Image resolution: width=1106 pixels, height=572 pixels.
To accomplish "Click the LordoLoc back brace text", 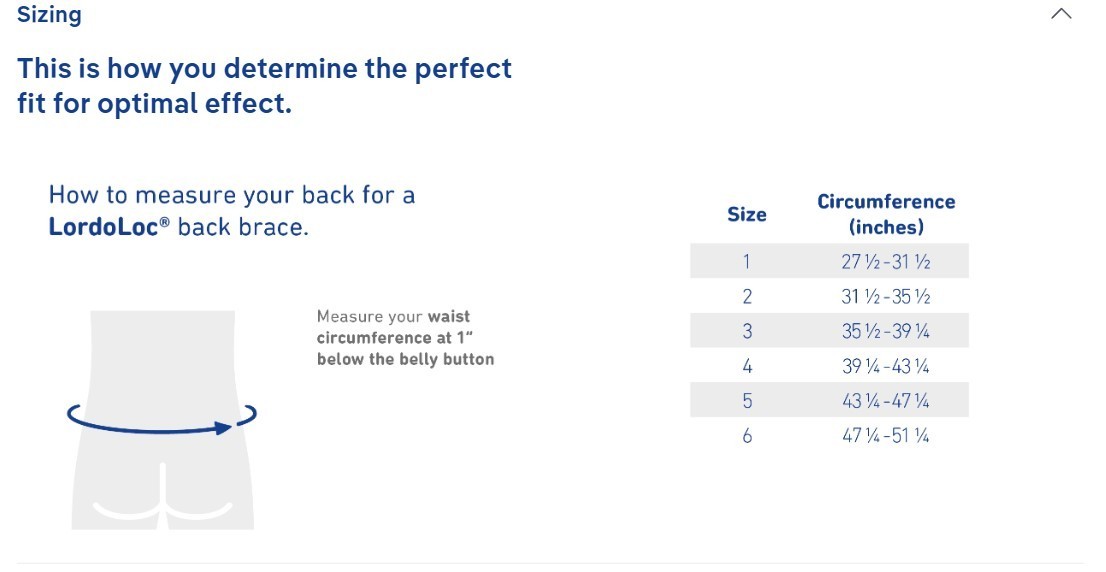I will [x=178, y=227].
